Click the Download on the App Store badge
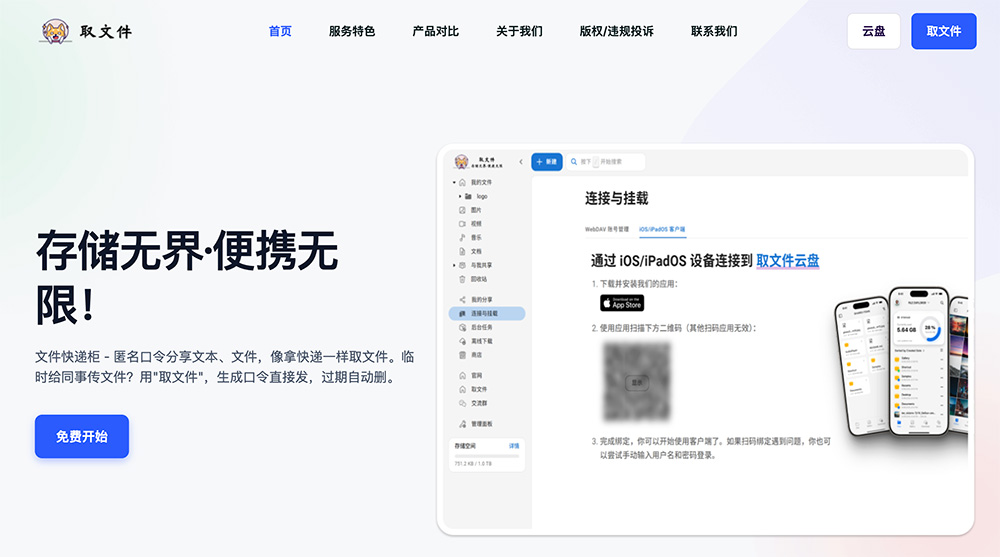1000x557 pixels. (x=622, y=303)
